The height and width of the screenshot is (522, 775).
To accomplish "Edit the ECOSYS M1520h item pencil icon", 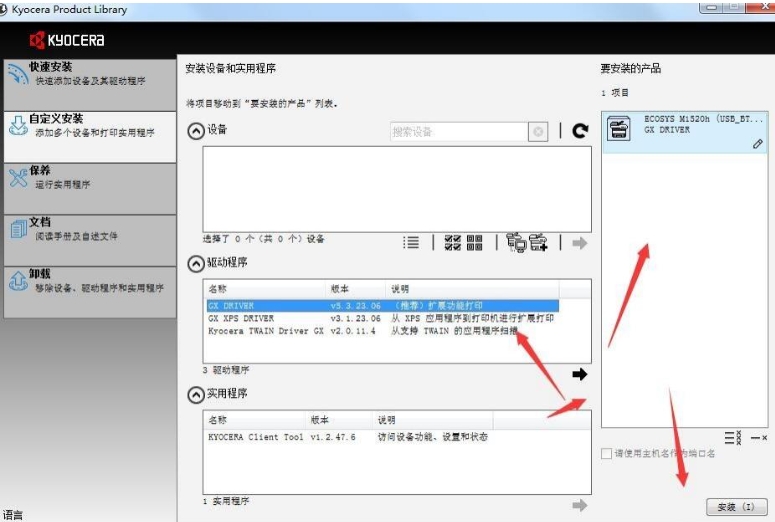I will tap(757, 144).
